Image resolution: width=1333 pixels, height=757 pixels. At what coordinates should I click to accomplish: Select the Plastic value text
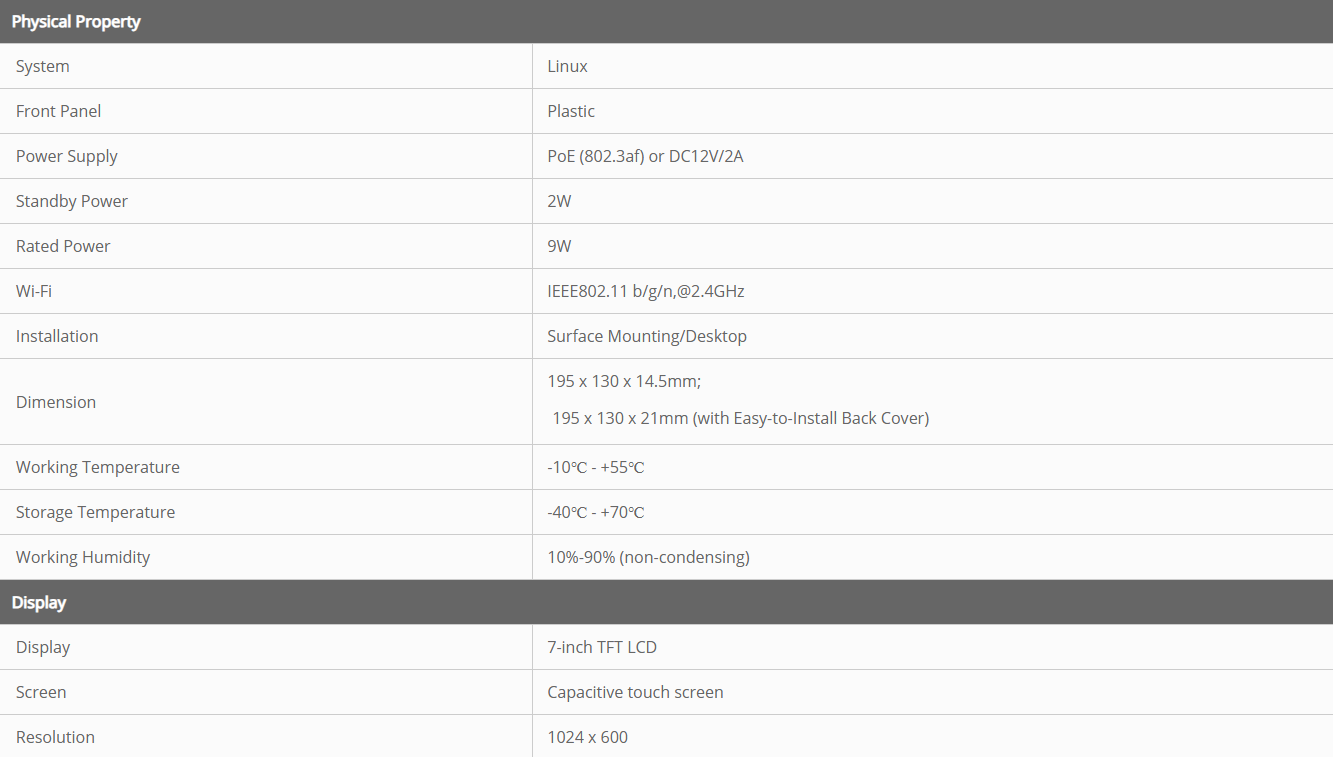(571, 111)
